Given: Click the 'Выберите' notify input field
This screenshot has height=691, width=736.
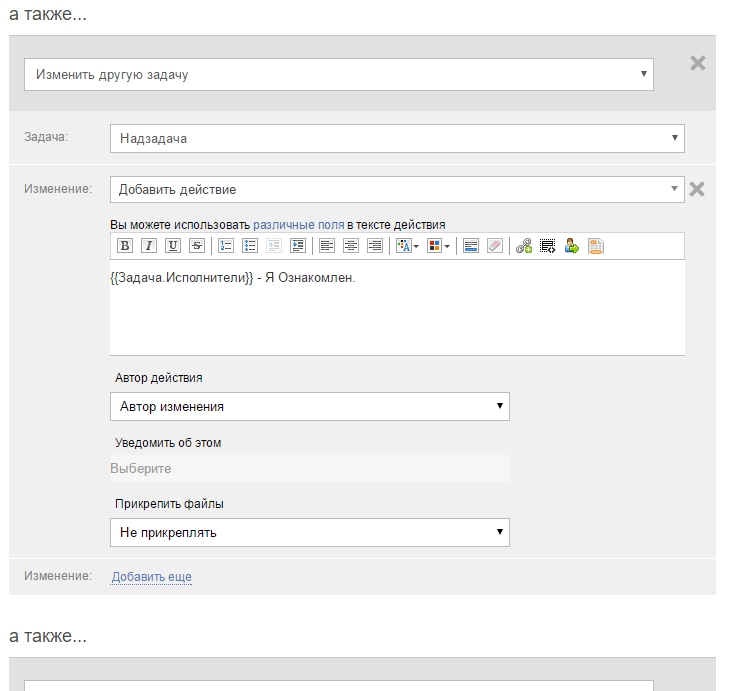Looking at the screenshot, I should [x=309, y=469].
